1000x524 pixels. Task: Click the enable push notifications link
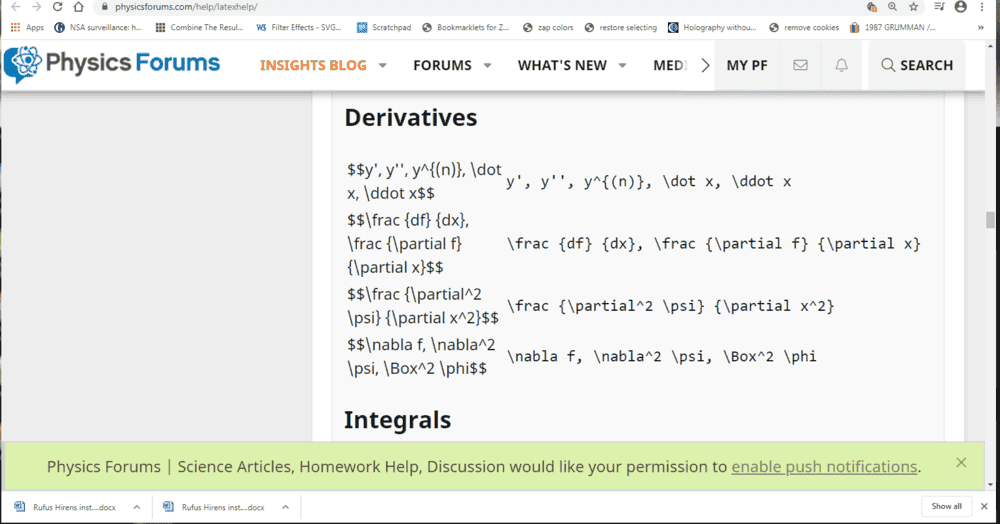pyautogui.click(x=824, y=467)
